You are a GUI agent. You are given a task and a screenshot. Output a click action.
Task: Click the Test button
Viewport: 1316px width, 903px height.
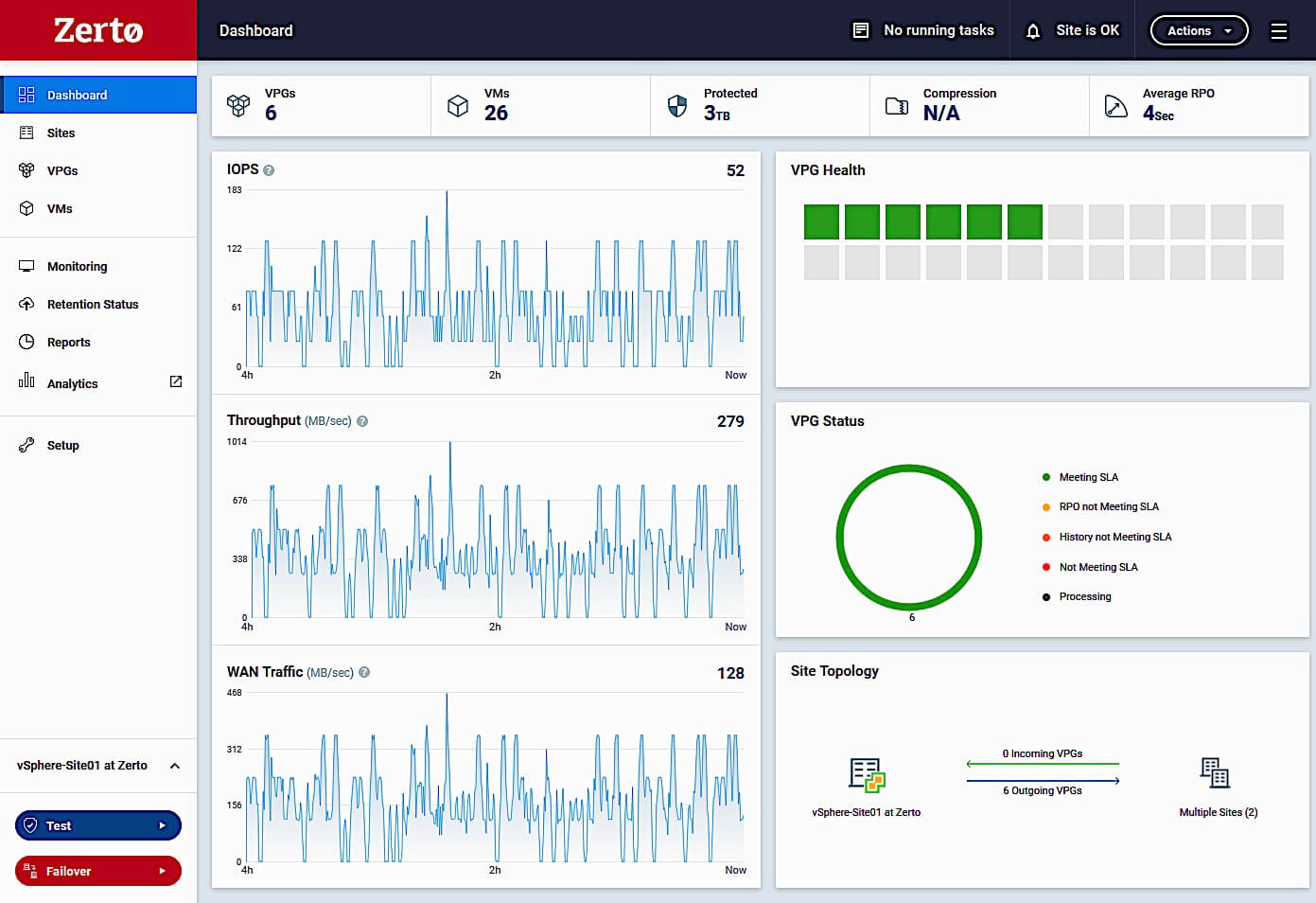coord(98,825)
